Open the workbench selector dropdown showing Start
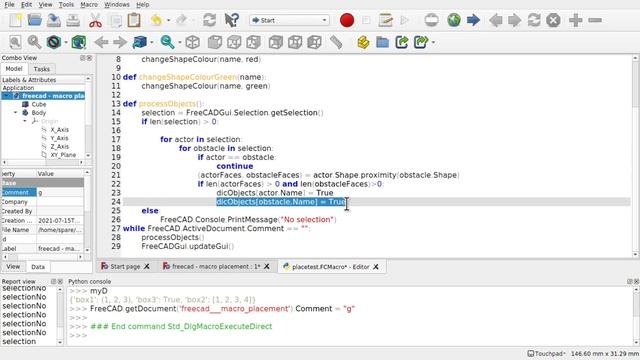 coord(289,20)
